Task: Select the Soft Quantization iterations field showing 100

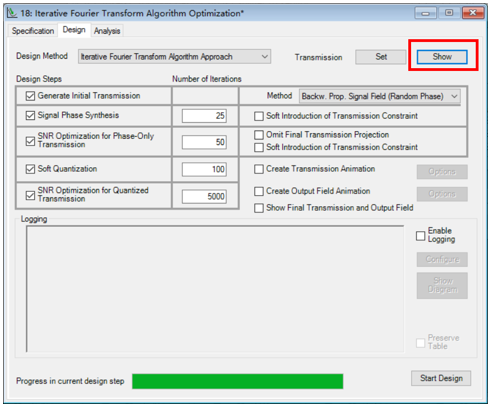Action: click(x=204, y=169)
